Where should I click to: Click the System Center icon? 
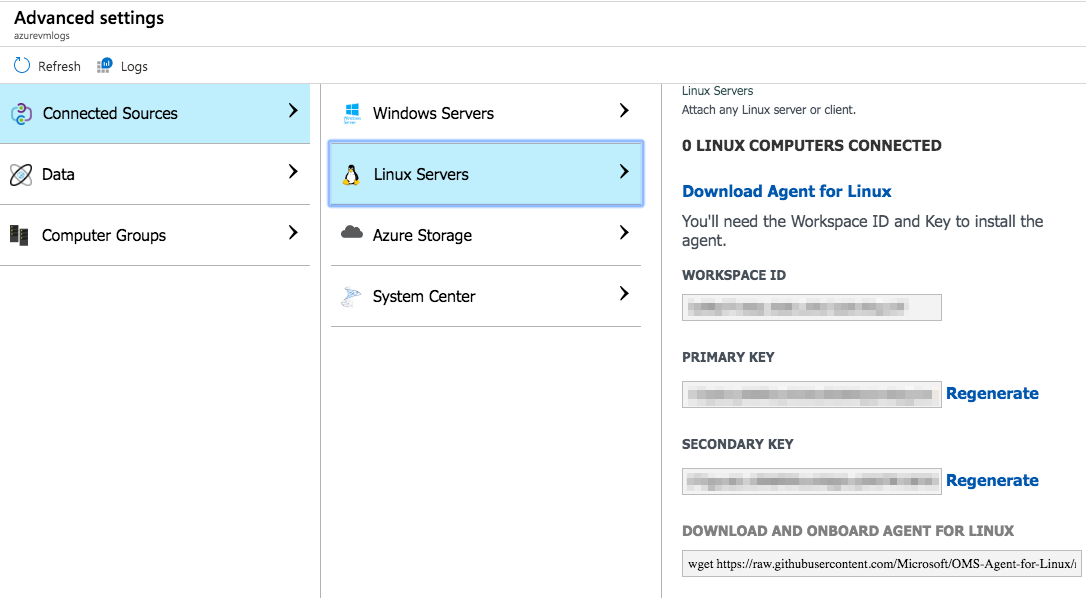point(351,297)
